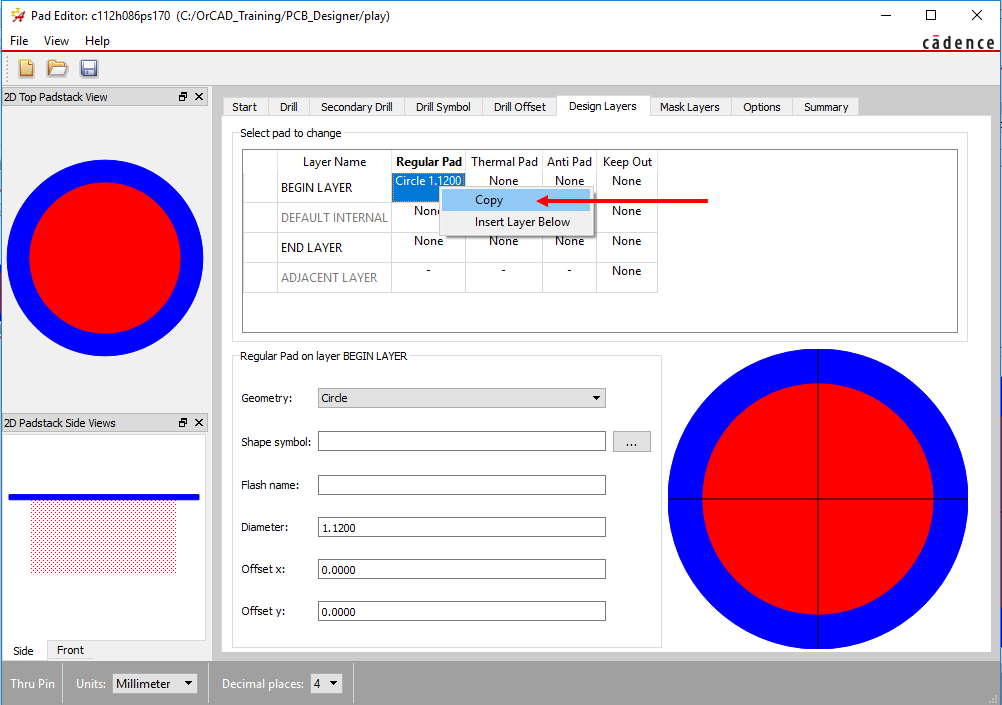1002x705 pixels.
Task: Select ADJACENT LAYER Keep Out cell
Action: [626, 277]
